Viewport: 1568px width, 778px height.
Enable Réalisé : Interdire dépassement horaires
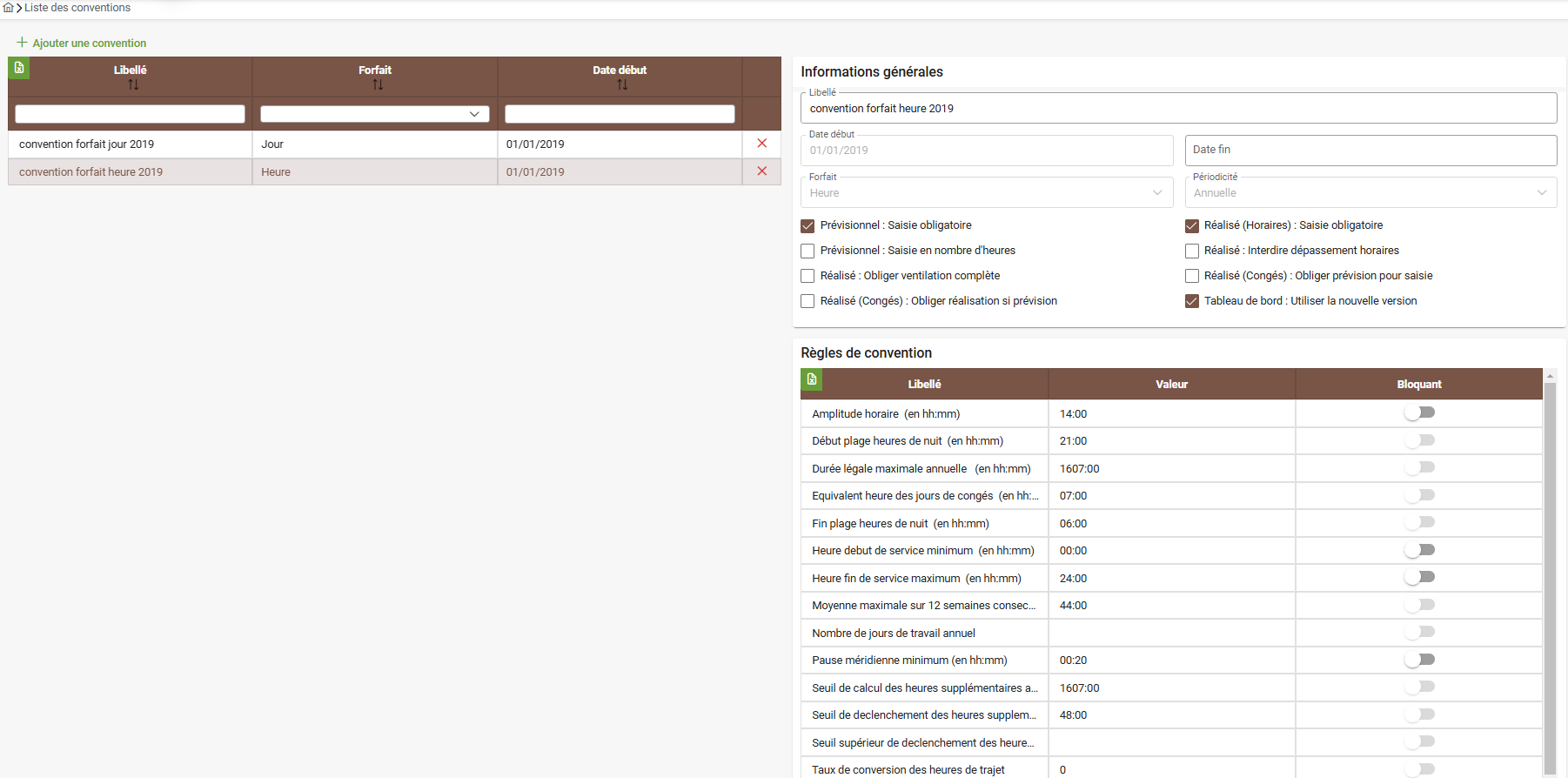tap(1192, 252)
